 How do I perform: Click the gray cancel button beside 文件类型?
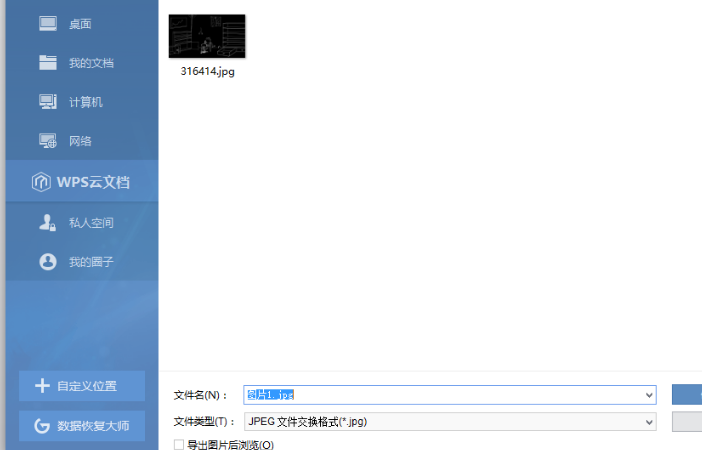click(687, 422)
